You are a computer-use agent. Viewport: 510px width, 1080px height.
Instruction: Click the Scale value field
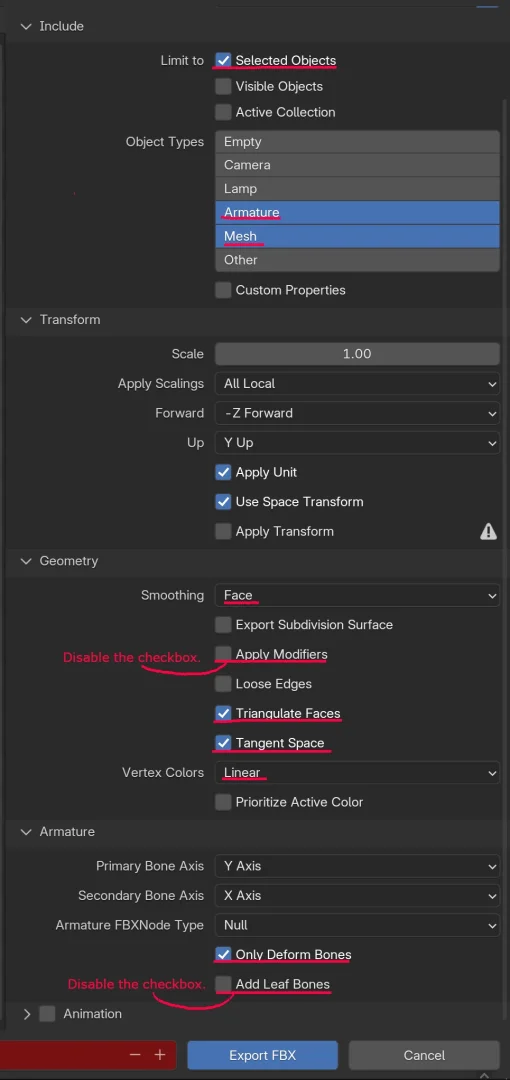[x=357, y=353]
